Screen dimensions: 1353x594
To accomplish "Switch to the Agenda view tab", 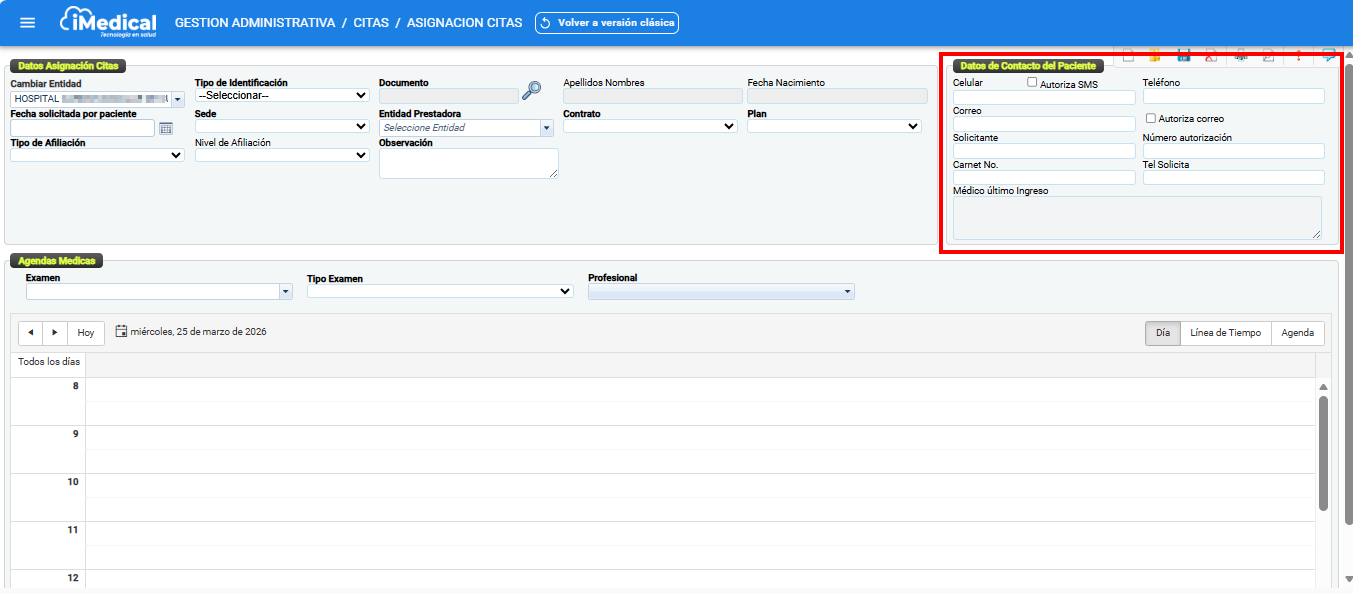I will tap(1297, 333).
